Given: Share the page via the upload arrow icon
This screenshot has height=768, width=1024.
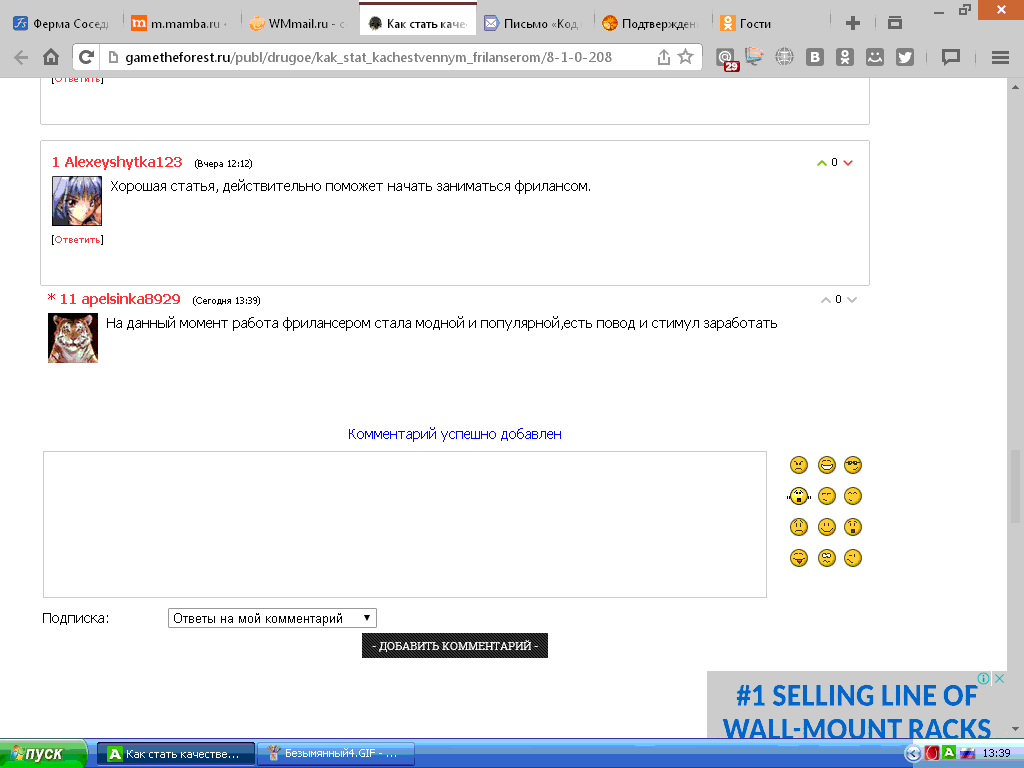Looking at the screenshot, I should tap(664, 57).
